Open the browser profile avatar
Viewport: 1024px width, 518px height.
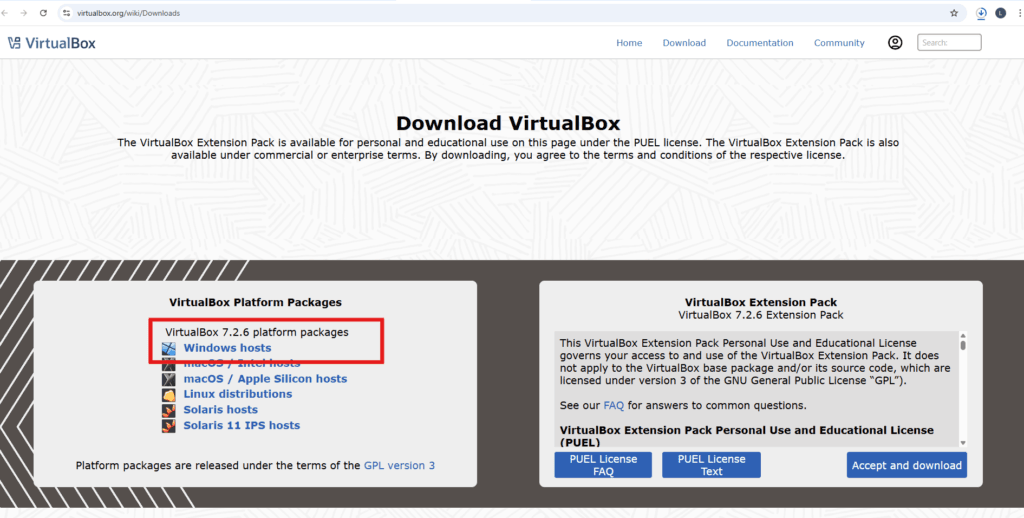click(x=1000, y=13)
